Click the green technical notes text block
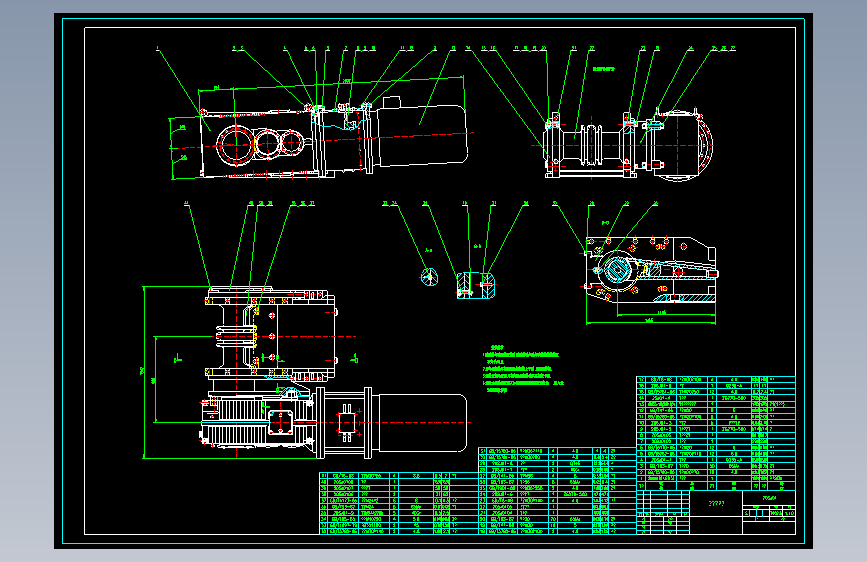Image resolution: width=867 pixels, height=562 pixels. point(523,369)
